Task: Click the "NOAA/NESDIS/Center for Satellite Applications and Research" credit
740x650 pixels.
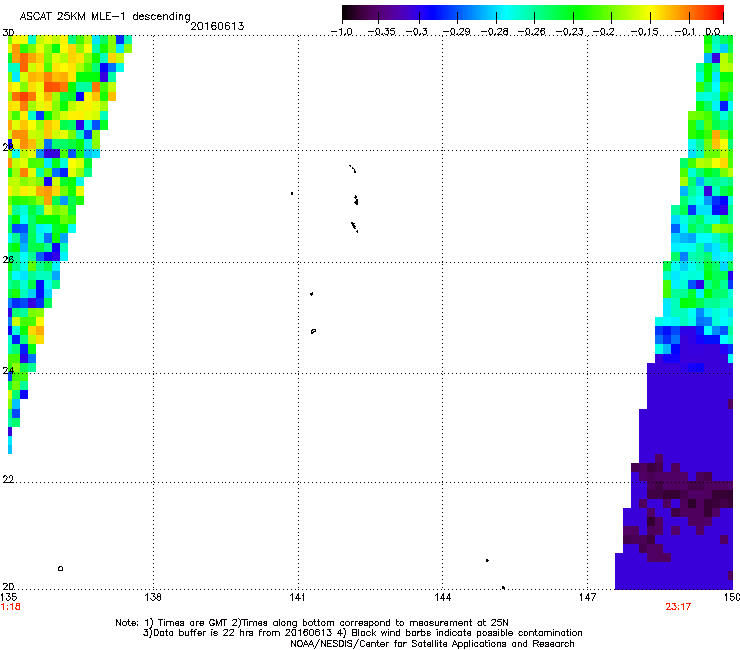Action: coord(432,644)
